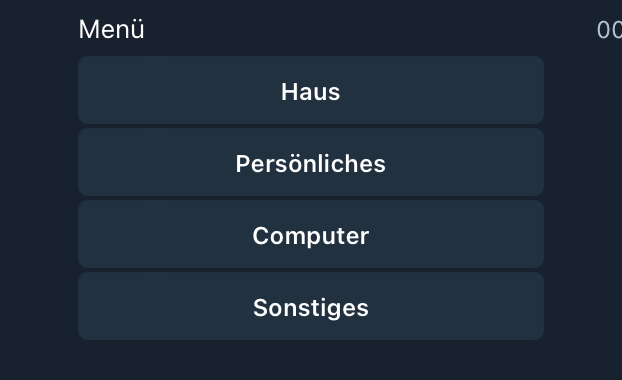This screenshot has width=622, height=380.
Task: Tap the Haus button
Action: click(311, 90)
